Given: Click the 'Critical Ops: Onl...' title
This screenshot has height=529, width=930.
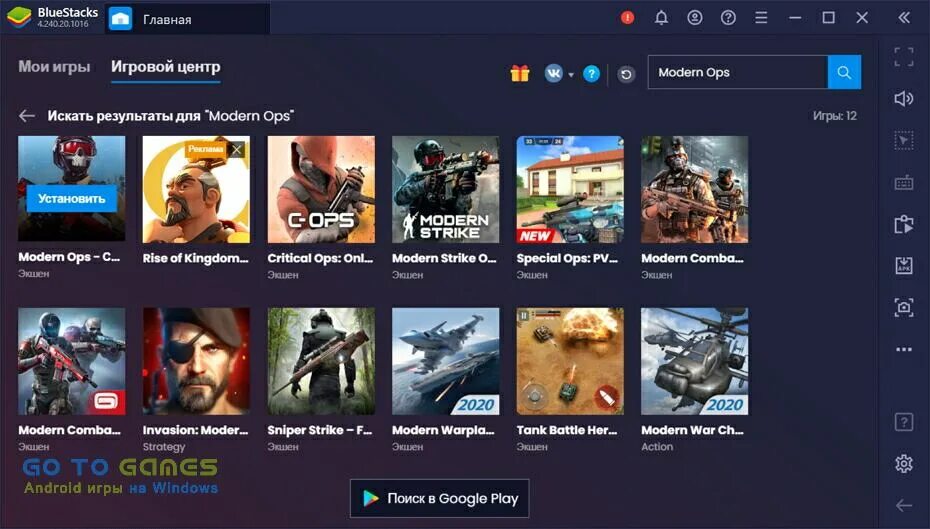Looking at the screenshot, I should tap(320, 258).
